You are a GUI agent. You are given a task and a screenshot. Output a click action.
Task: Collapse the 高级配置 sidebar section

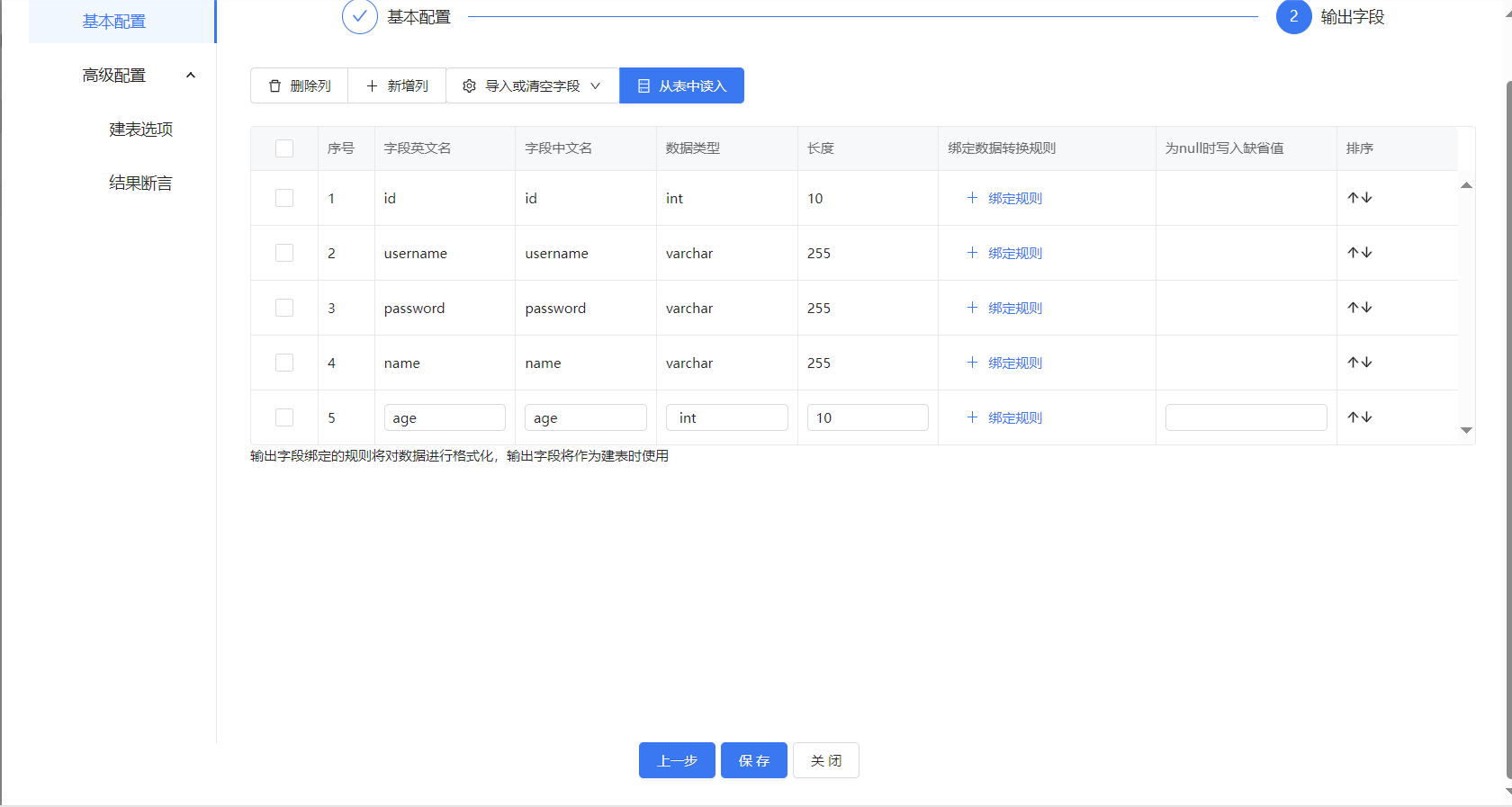(x=191, y=76)
